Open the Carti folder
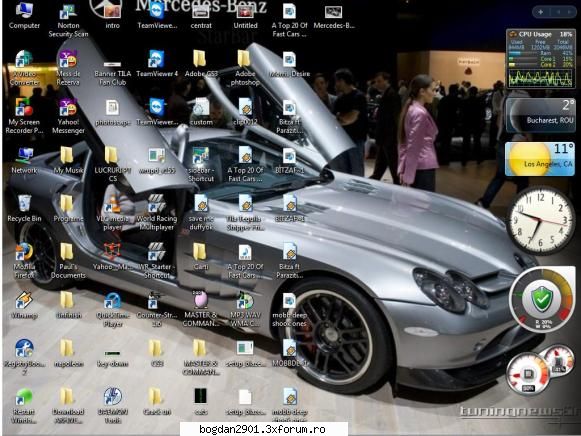The width and height of the screenshot is (581, 436). click(x=201, y=257)
